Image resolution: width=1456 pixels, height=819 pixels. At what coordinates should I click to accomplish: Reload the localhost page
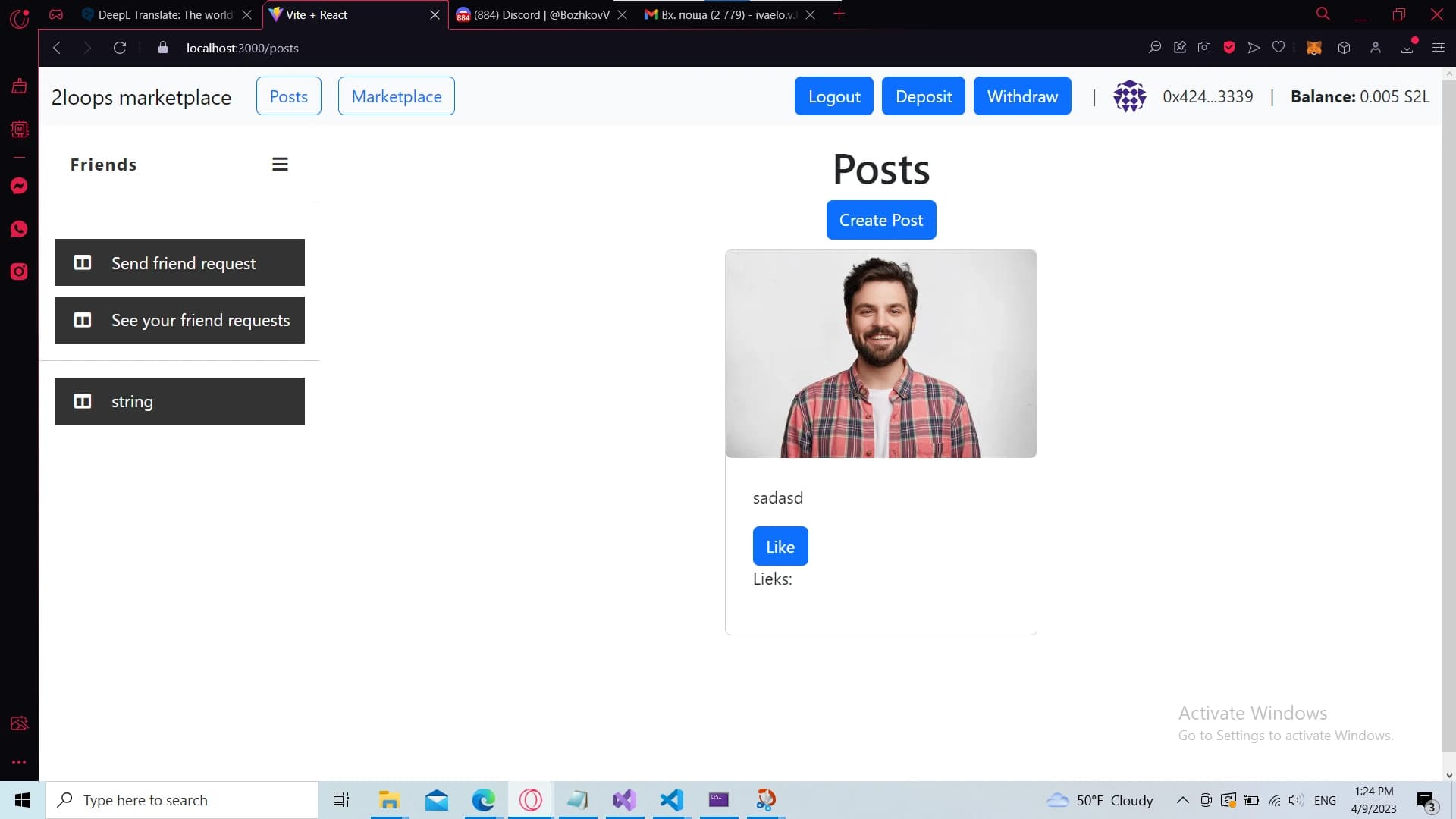[x=120, y=48]
